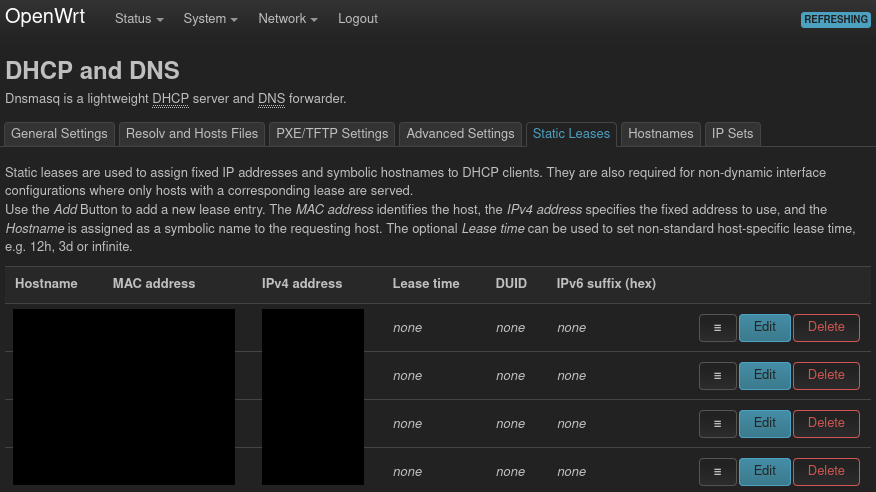This screenshot has height=492, width=876.
Task: Click the MAC address column header
Action: (154, 284)
